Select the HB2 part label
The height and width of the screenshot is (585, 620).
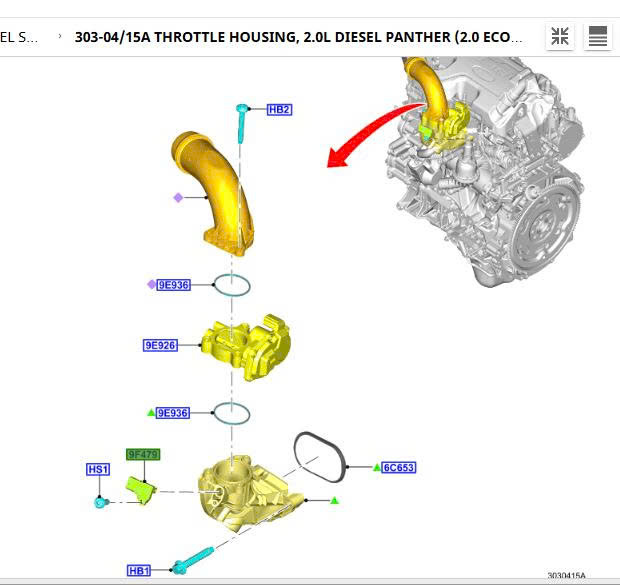[x=279, y=109]
